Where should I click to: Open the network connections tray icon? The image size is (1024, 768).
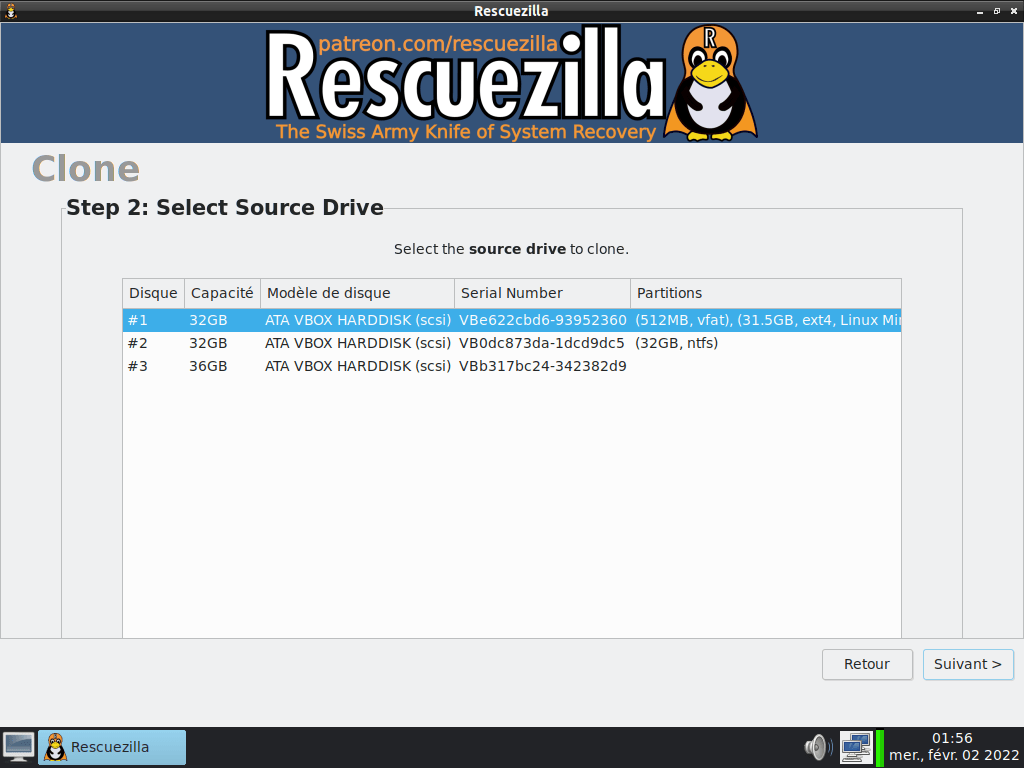[856, 747]
